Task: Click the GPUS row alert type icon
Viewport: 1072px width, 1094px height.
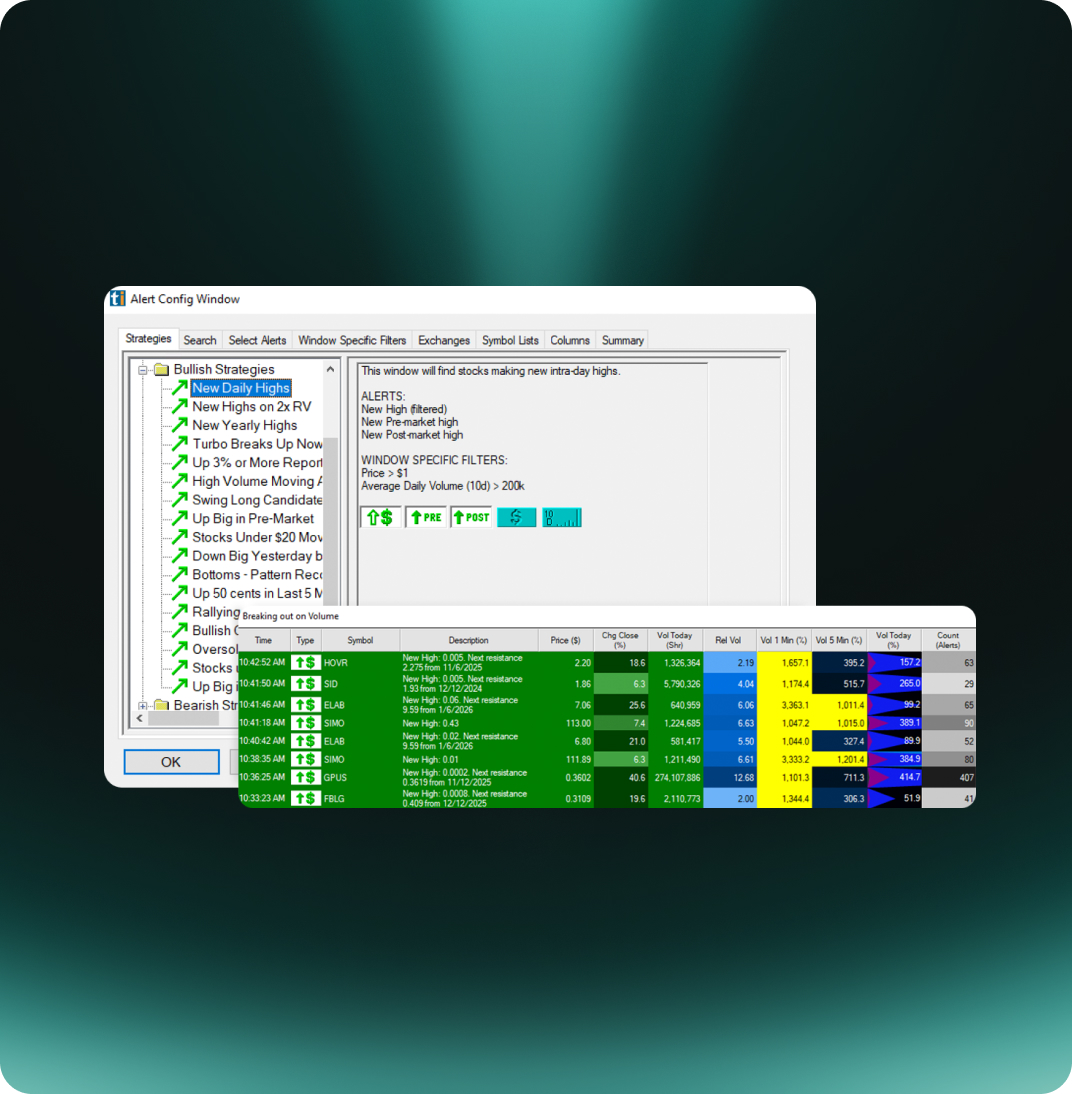Action: point(305,776)
